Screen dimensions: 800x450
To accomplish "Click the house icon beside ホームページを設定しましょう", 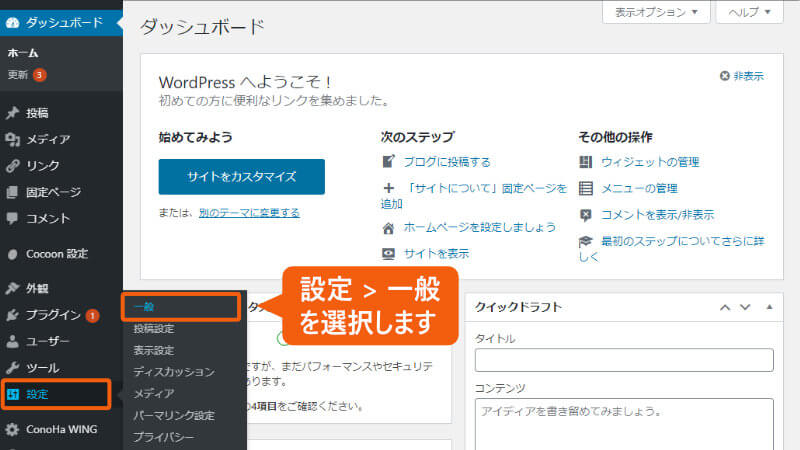I will (388, 228).
